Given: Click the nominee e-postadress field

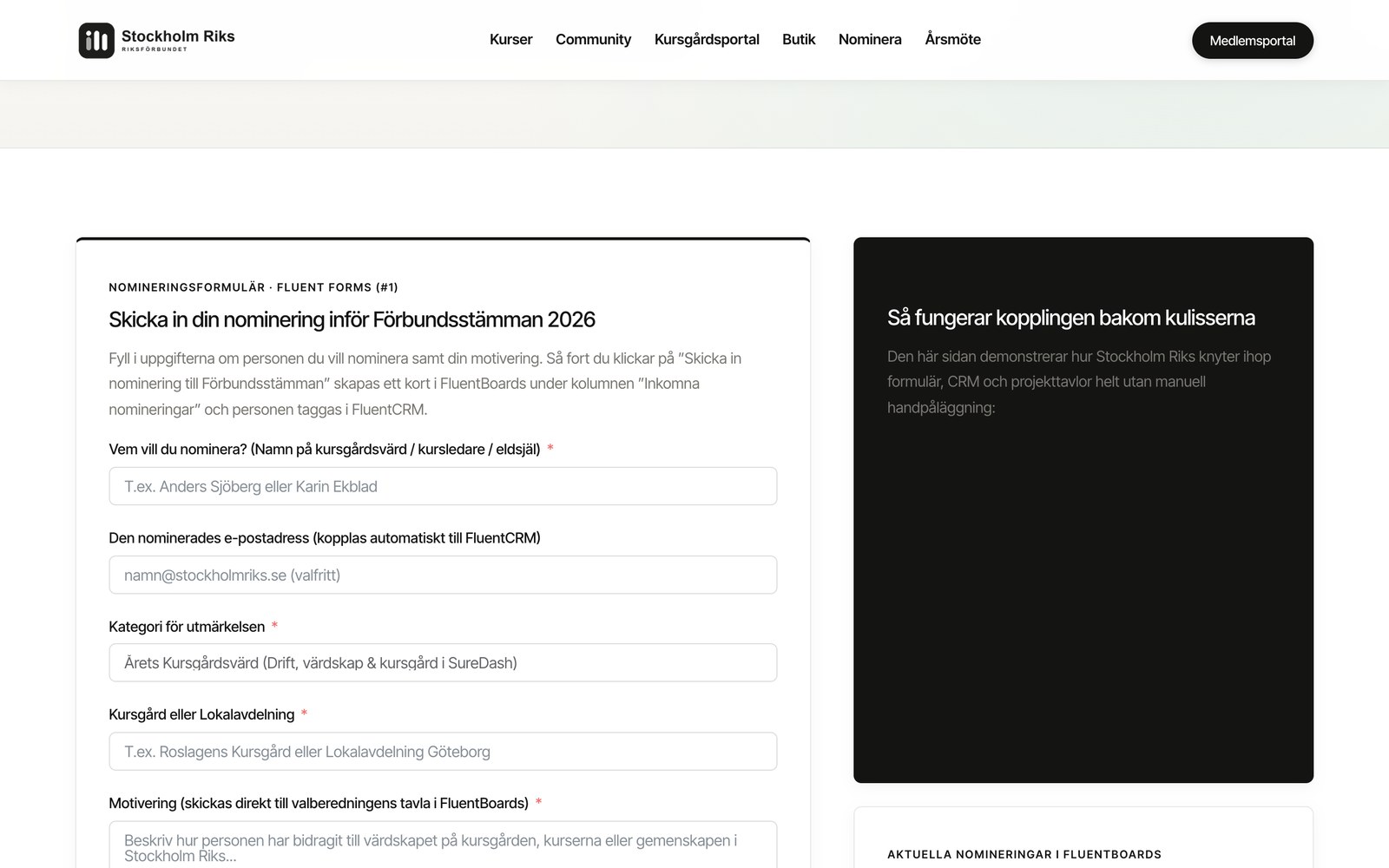Looking at the screenshot, I should pyautogui.click(x=443, y=575).
